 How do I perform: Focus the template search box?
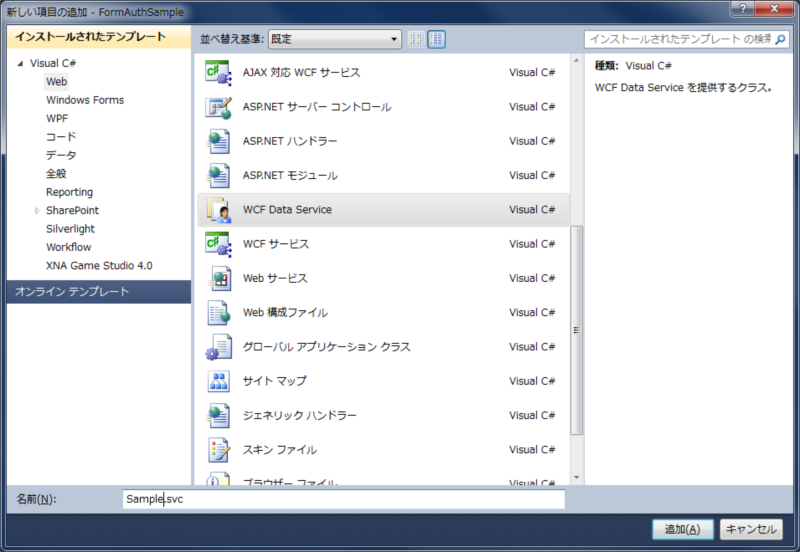pos(681,39)
